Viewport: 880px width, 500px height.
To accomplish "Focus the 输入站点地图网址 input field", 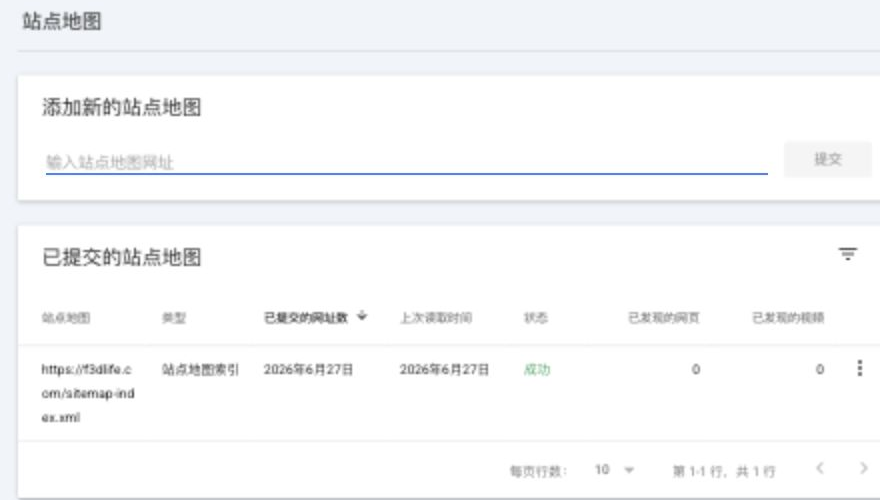I will coord(406,162).
